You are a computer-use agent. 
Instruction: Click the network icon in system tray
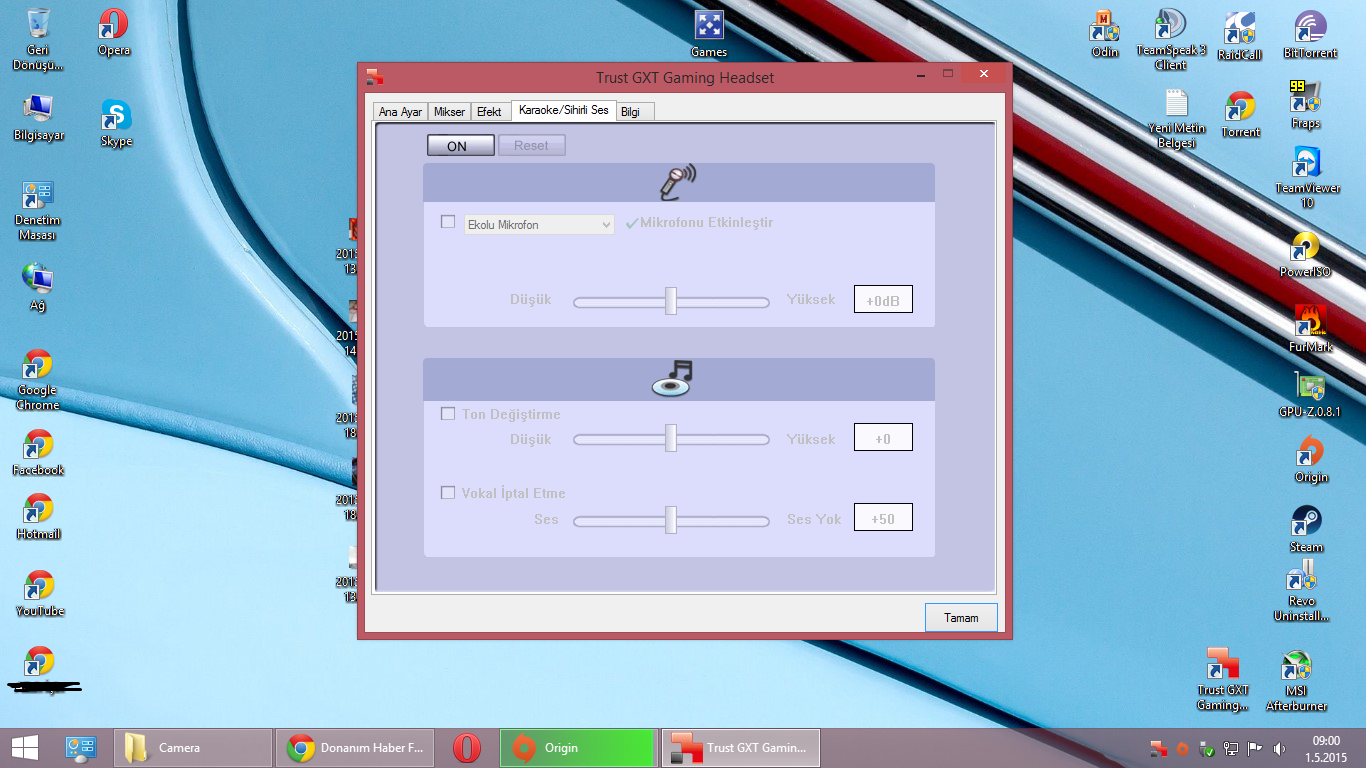coord(1231,748)
